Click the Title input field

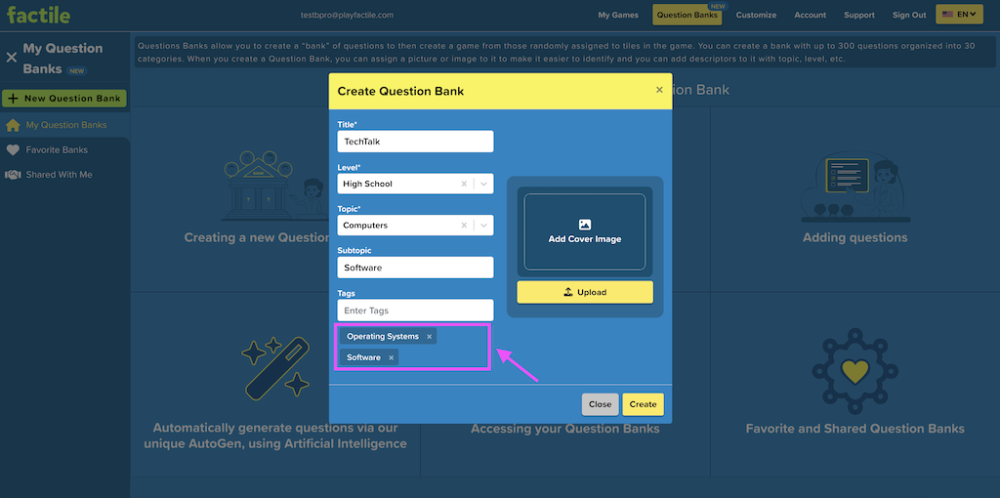(x=415, y=142)
